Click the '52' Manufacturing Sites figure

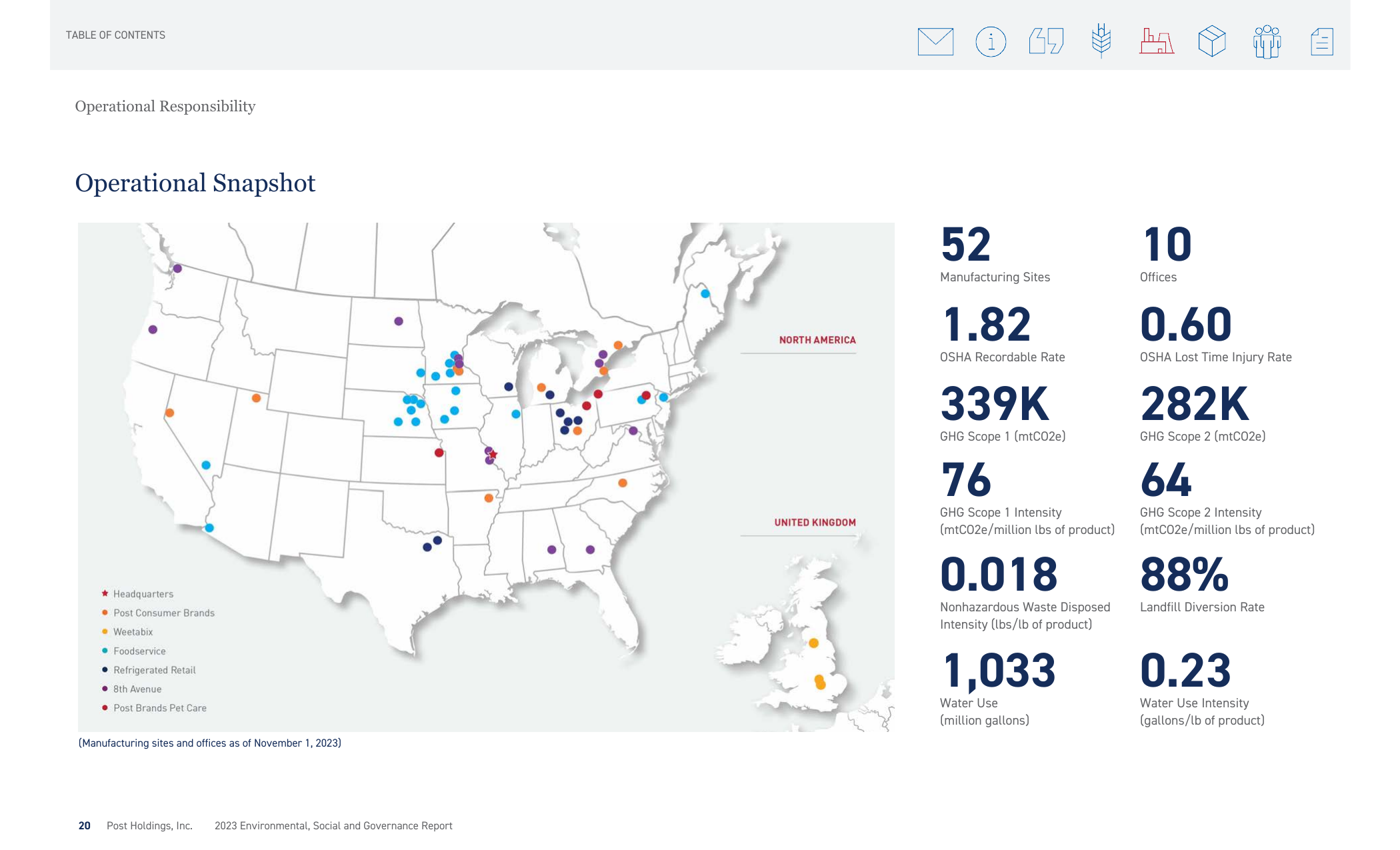click(x=965, y=245)
